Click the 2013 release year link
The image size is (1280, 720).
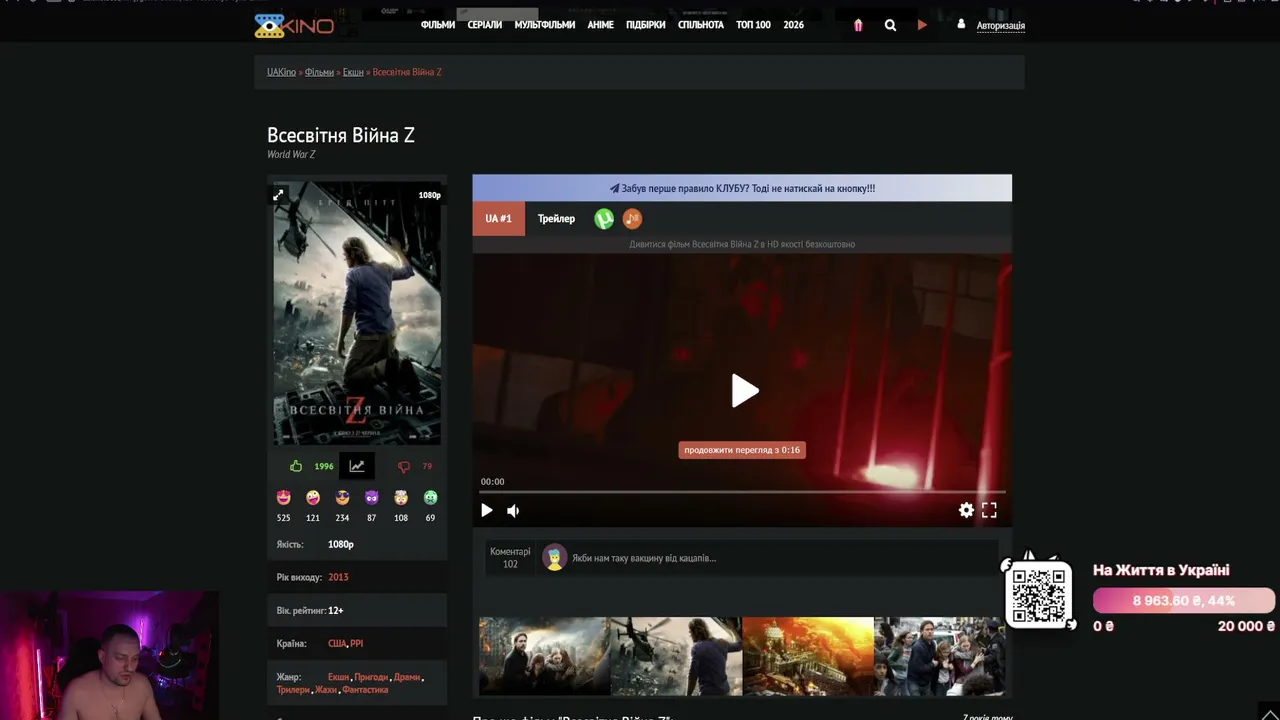(338, 577)
